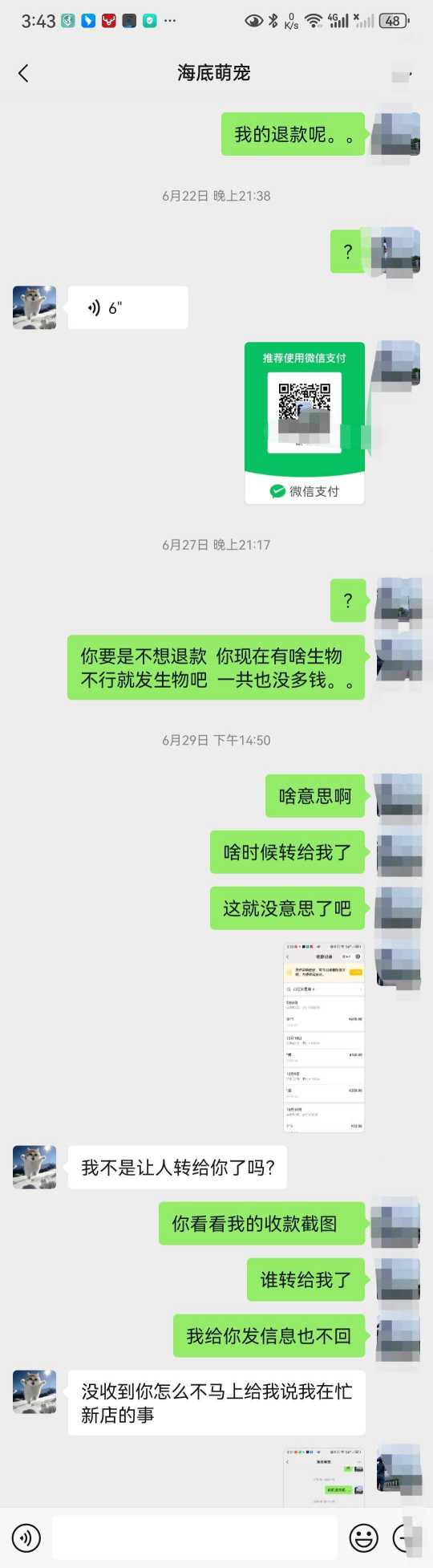Tap the 这就没意思了吧 message bubble
The image size is (433, 1568).
[288, 908]
